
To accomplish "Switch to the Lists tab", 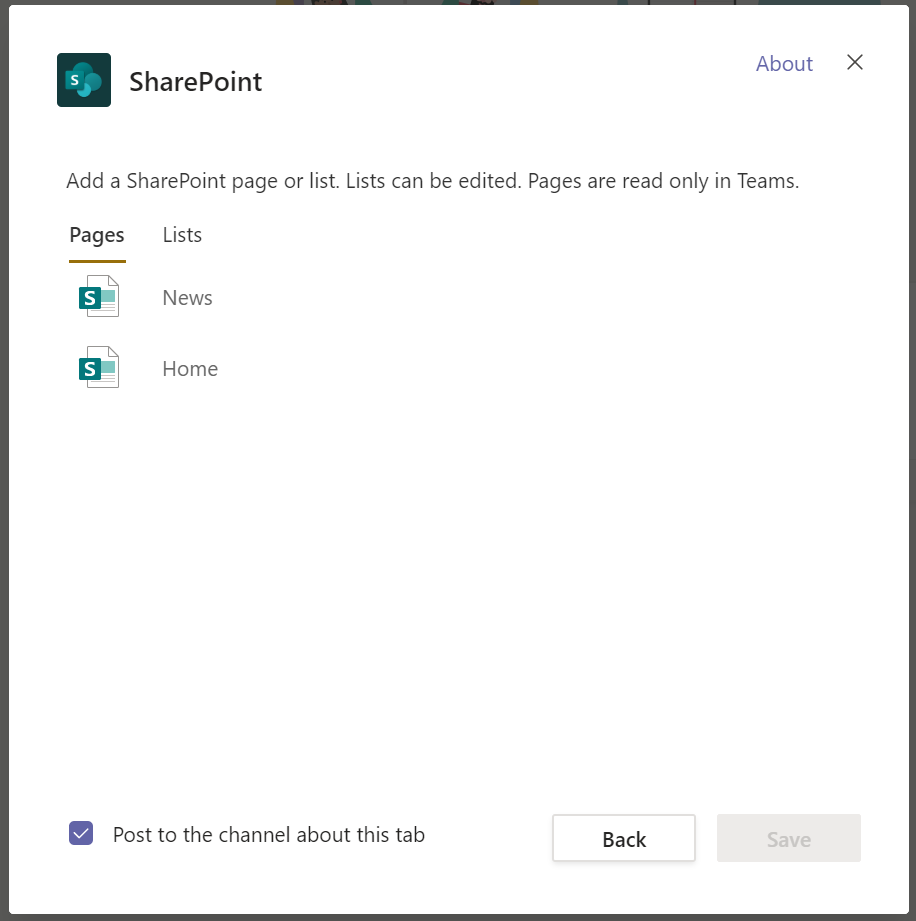I will [x=182, y=235].
